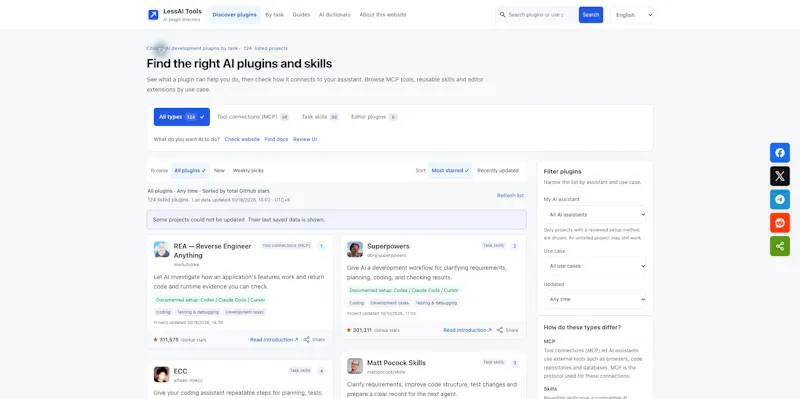Click rank badge 4 on ECC card
The width and height of the screenshot is (800, 399).
click(321, 371)
